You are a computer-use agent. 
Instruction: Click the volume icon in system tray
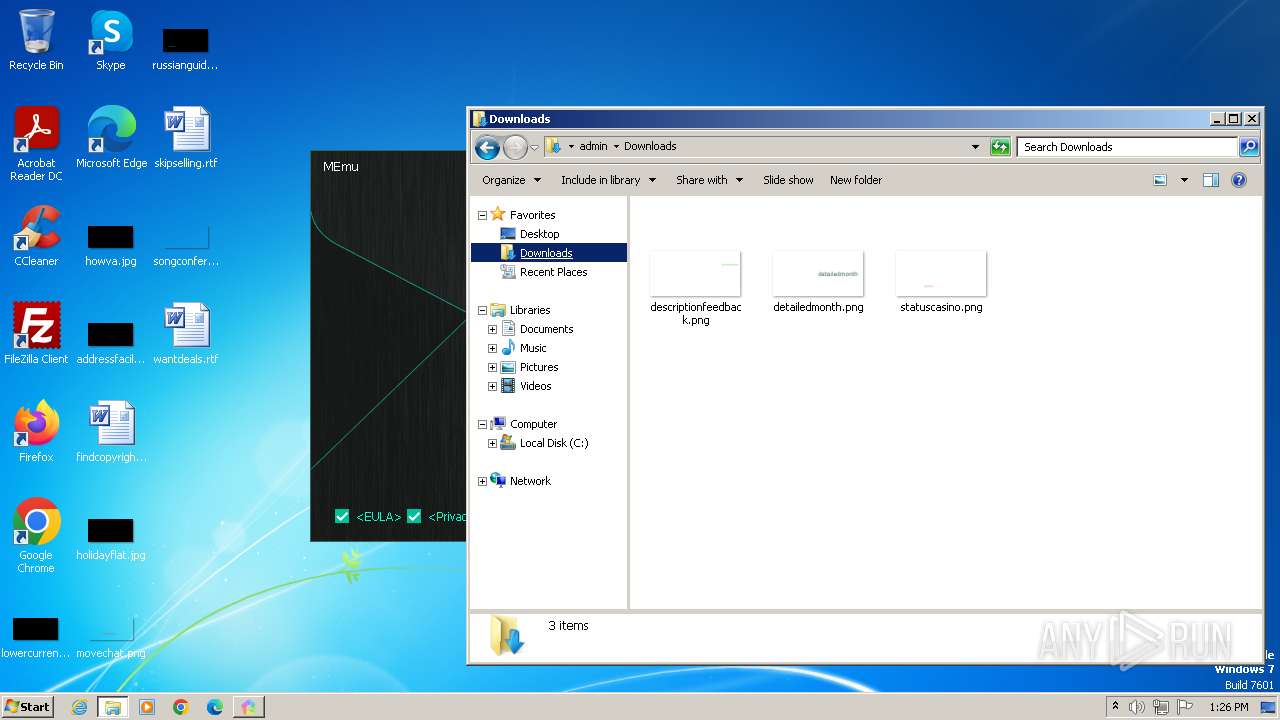pos(1137,707)
